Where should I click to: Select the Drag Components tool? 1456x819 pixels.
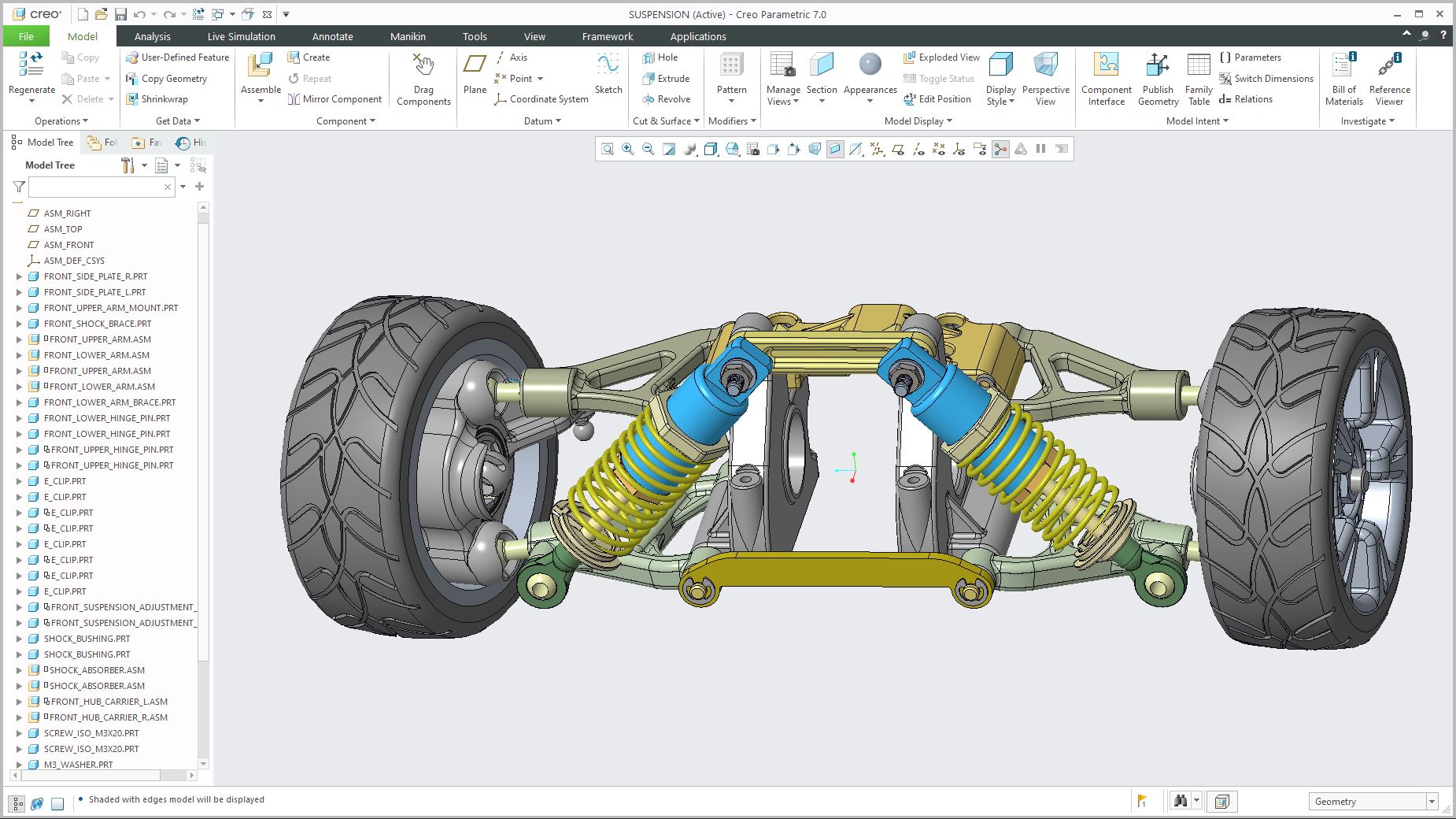coord(423,65)
